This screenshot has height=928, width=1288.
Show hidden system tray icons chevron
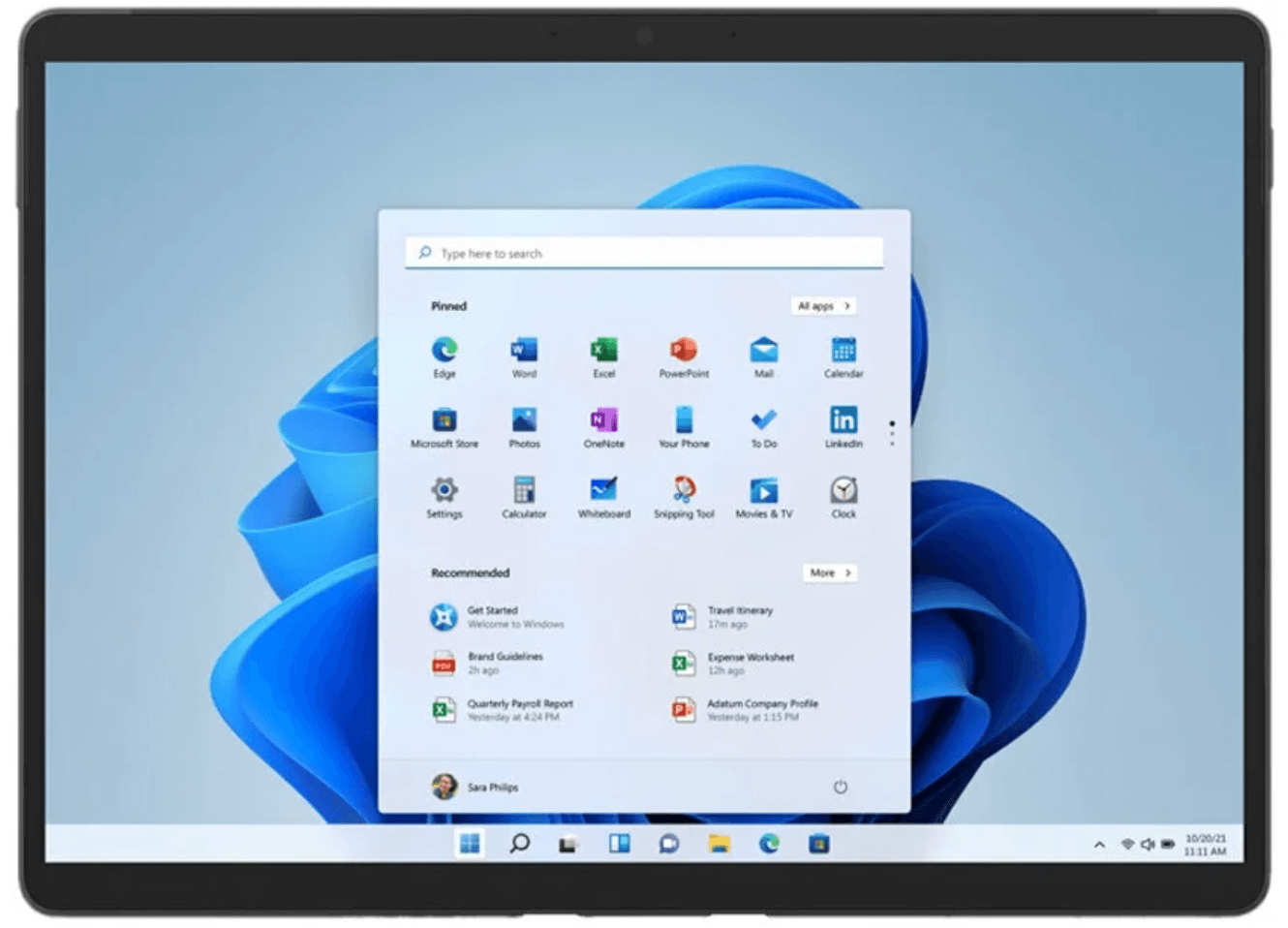1099,845
